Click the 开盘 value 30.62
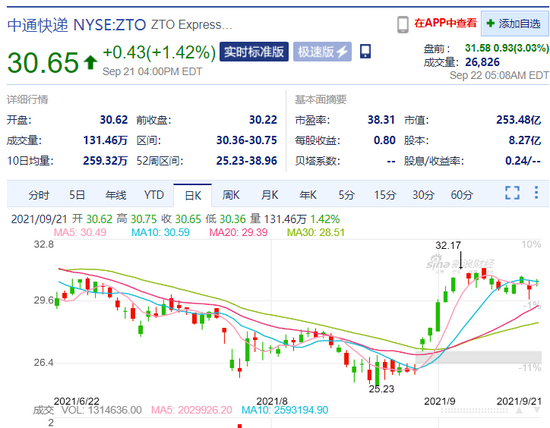550x428 pixels. (114, 120)
